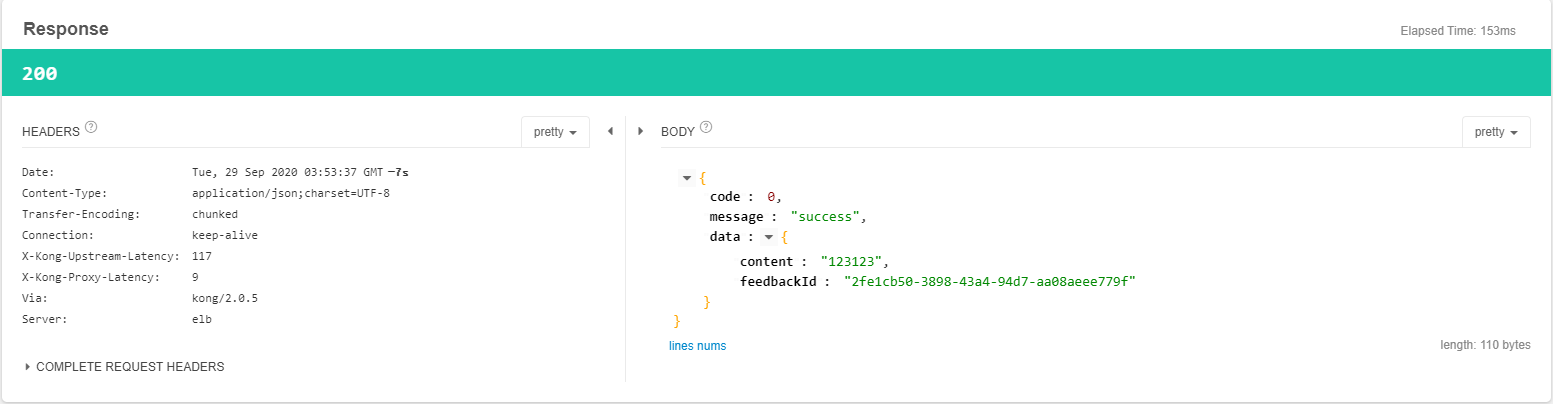Toggle lines nums in body
Screen dimensions: 1553x404
click(x=697, y=346)
